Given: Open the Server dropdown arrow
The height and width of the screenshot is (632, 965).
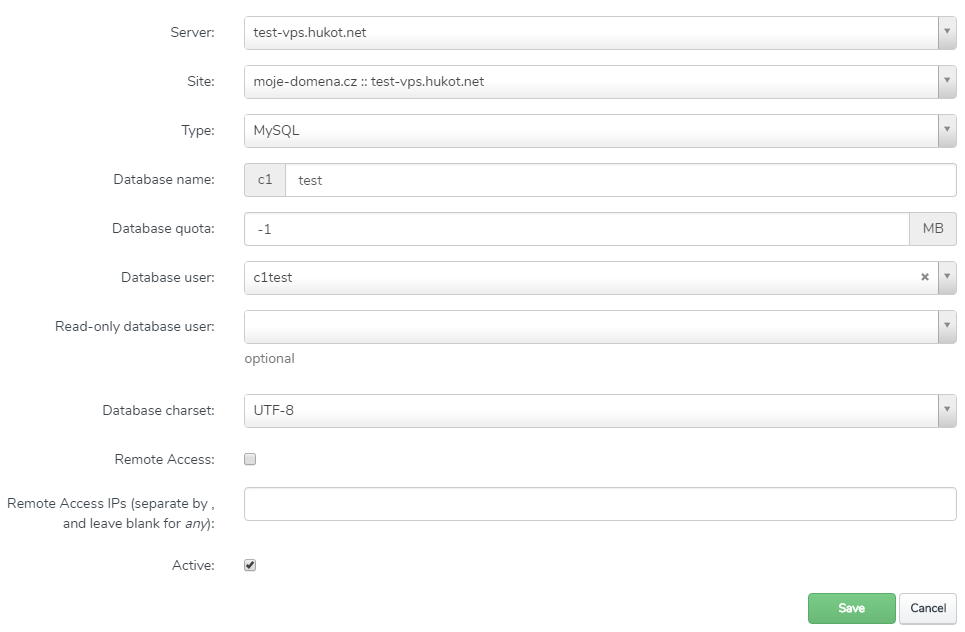Looking at the screenshot, I should pyautogui.click(x=947, y=33).
